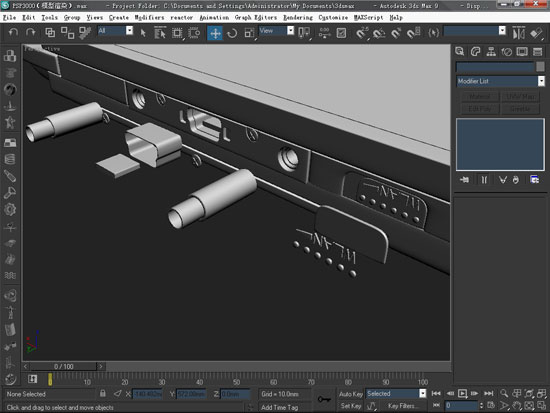Screen dimensions: 550x413
Task: Open the Select by Name dialog icon
Action: pyautogui.click(x=160, y=33)
